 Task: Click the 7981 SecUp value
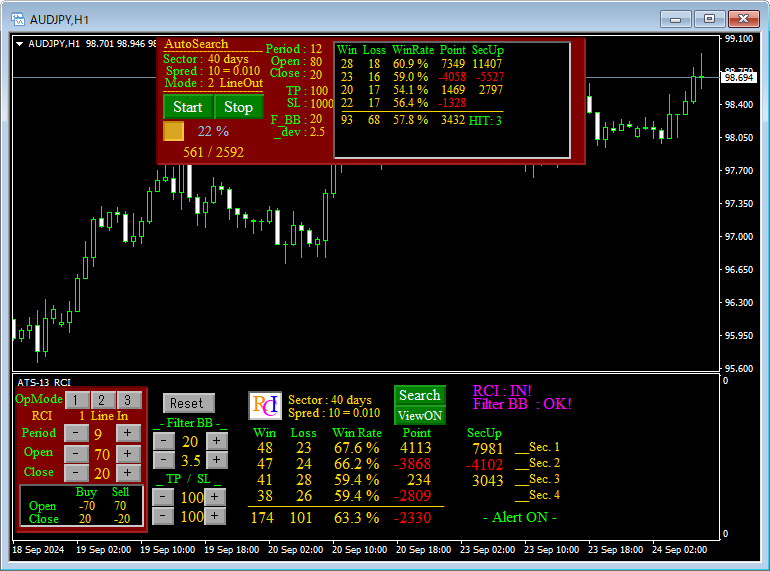point(488,449)
